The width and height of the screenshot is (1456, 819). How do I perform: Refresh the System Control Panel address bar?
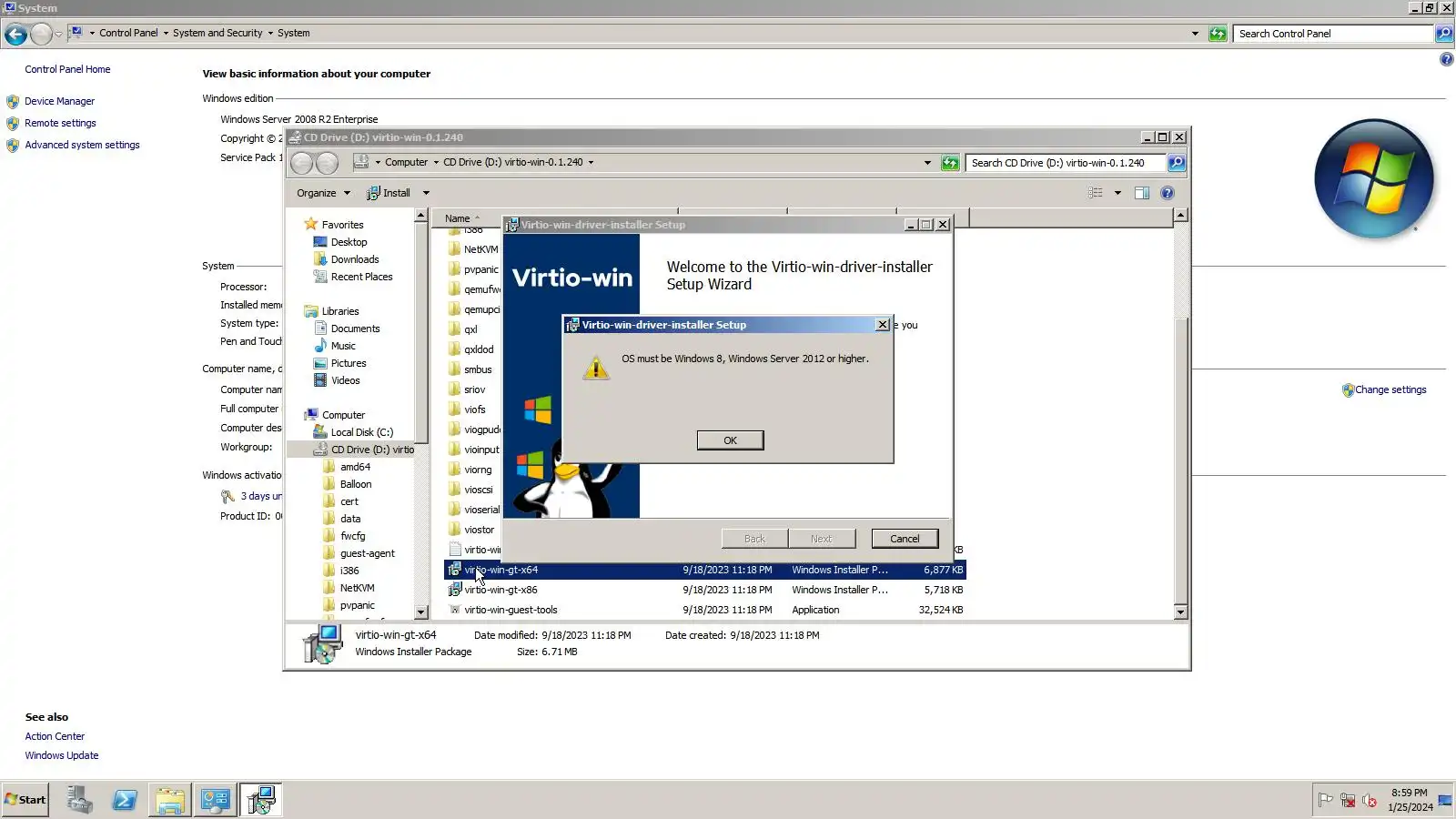[1218, 34]
